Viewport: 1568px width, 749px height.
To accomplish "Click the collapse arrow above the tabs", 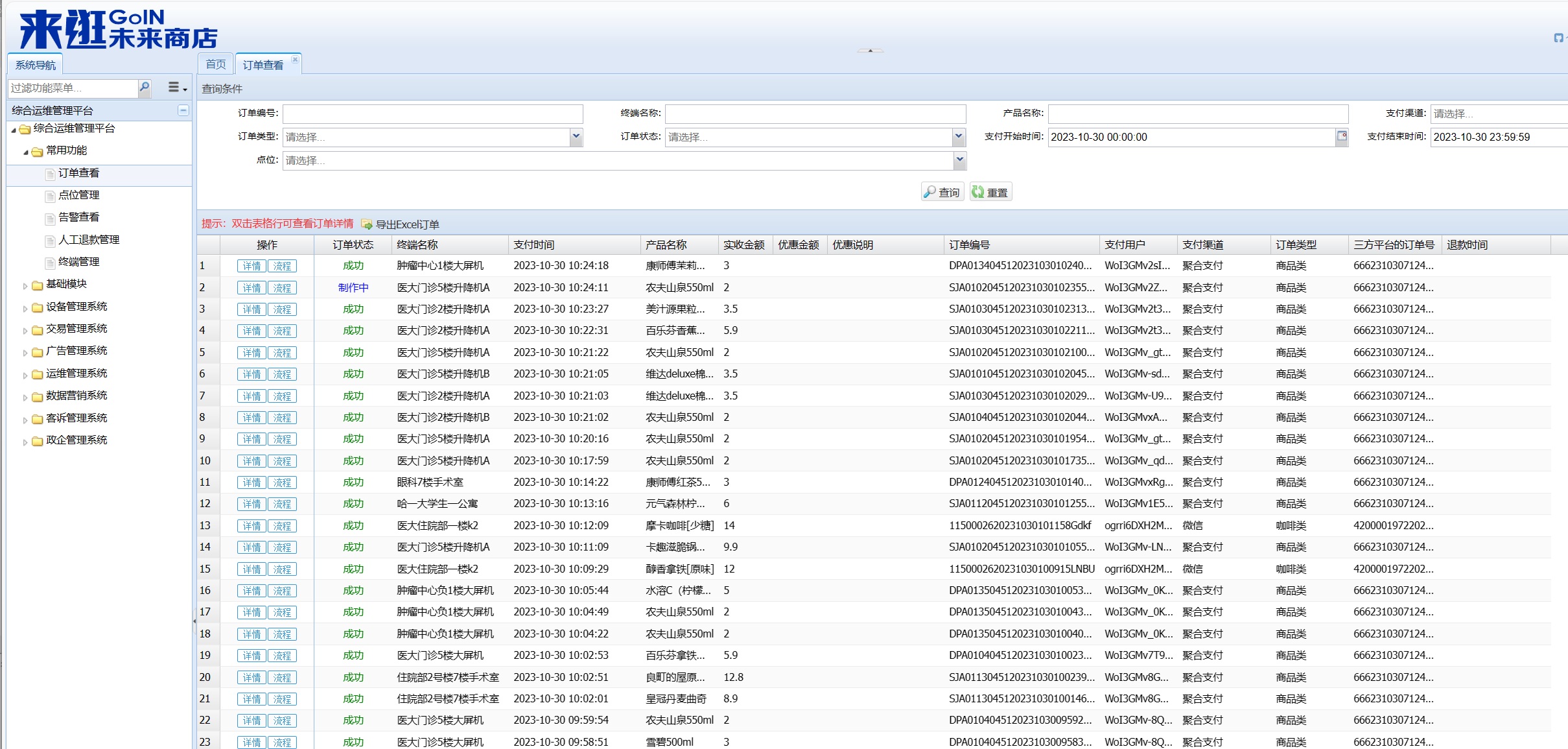I will tap(870, 50).
